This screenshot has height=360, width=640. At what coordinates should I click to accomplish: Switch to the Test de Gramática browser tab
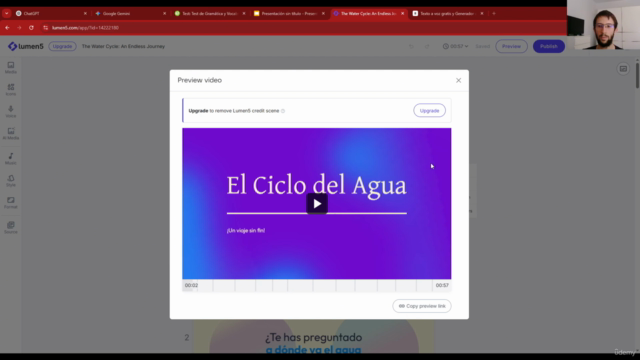[209, 13]
